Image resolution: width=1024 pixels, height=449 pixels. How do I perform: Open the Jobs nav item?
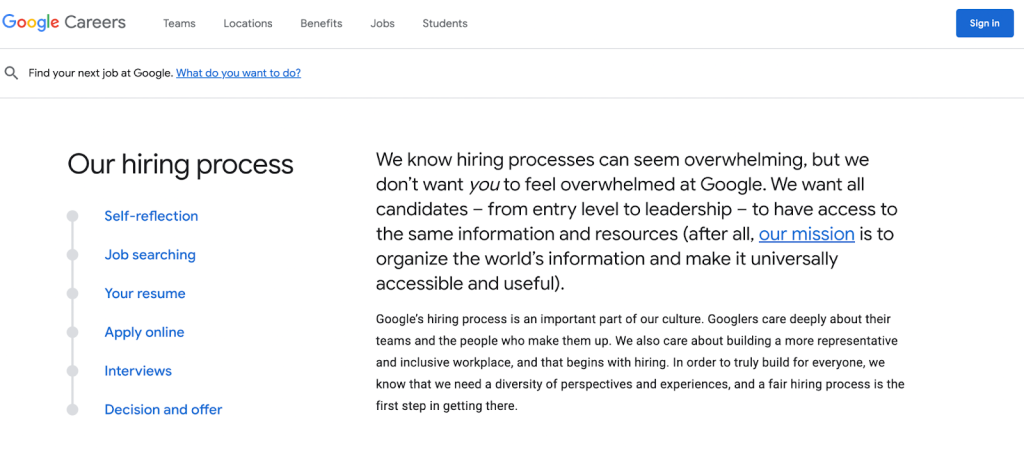382,24
